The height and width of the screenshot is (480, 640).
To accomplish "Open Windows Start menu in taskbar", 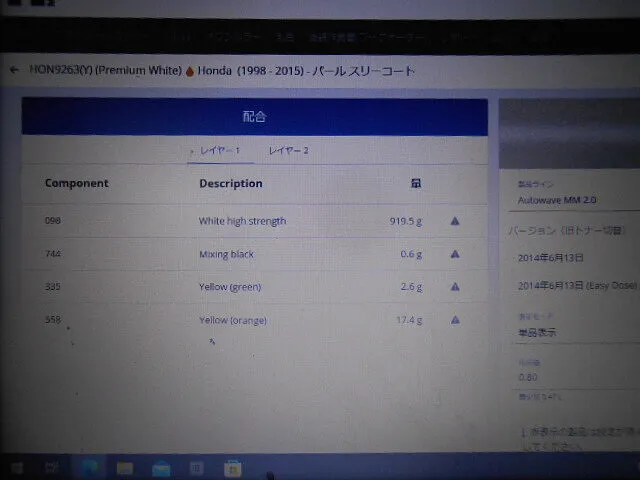I will [x=15, y=467].
